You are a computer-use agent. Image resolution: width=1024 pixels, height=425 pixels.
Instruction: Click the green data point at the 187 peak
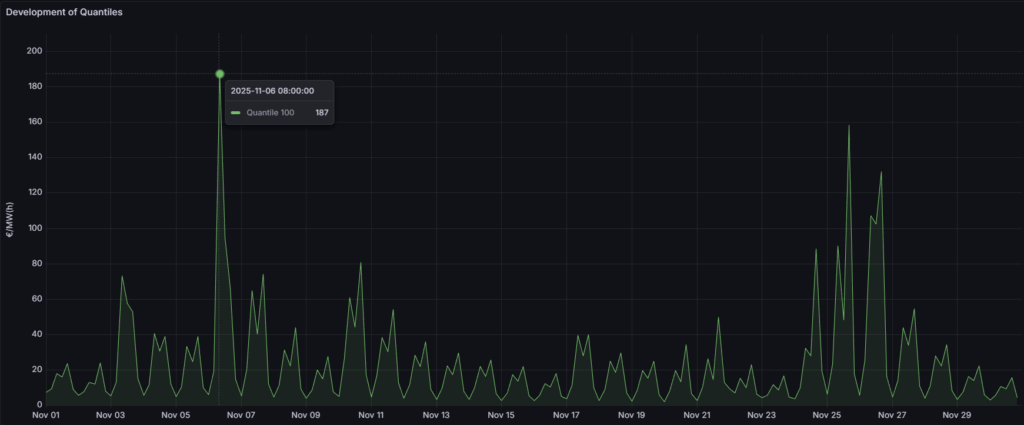click(x=219, y=74)
